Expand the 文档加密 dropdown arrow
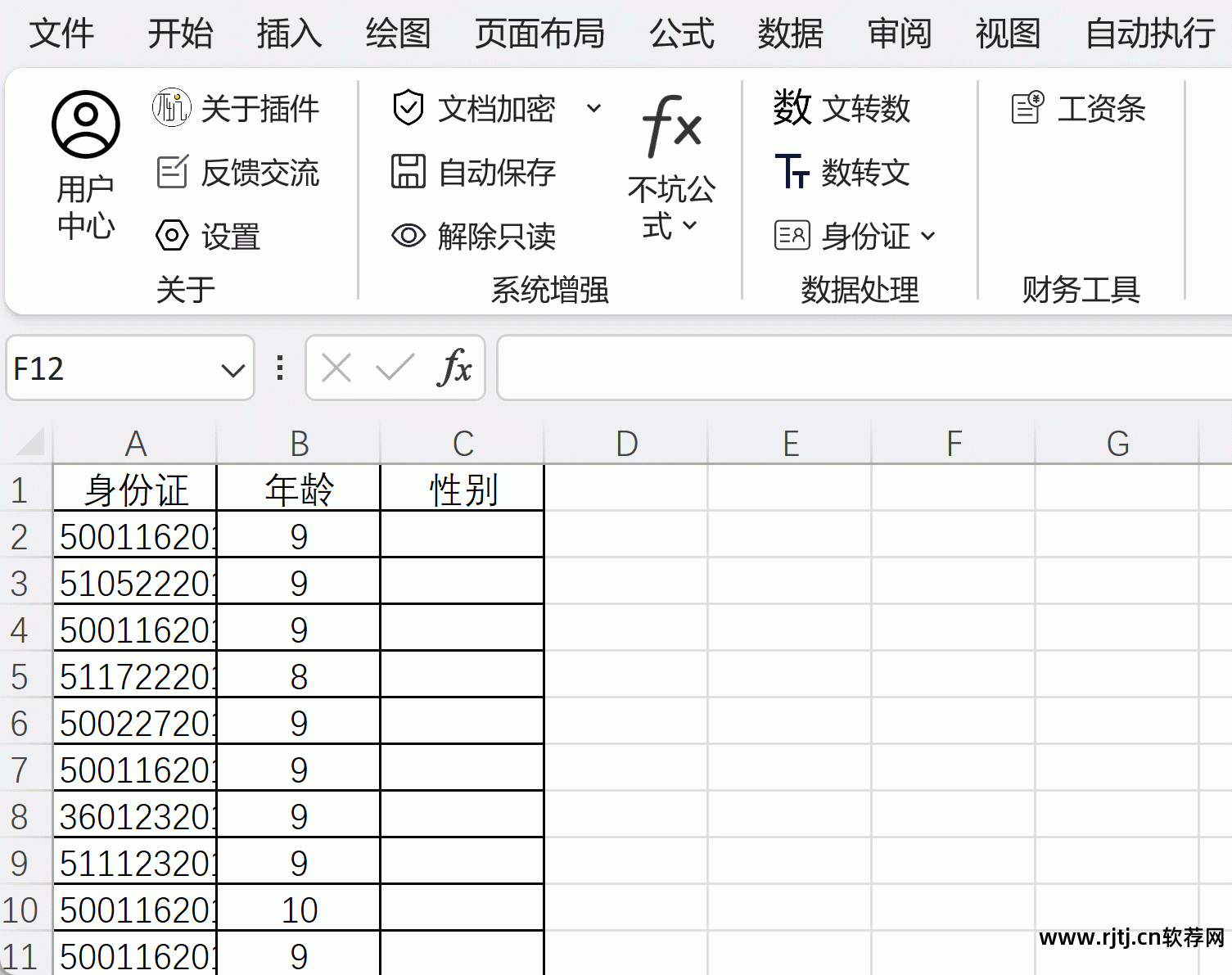Screen dimensions: 1232x975 click(594, 108)
